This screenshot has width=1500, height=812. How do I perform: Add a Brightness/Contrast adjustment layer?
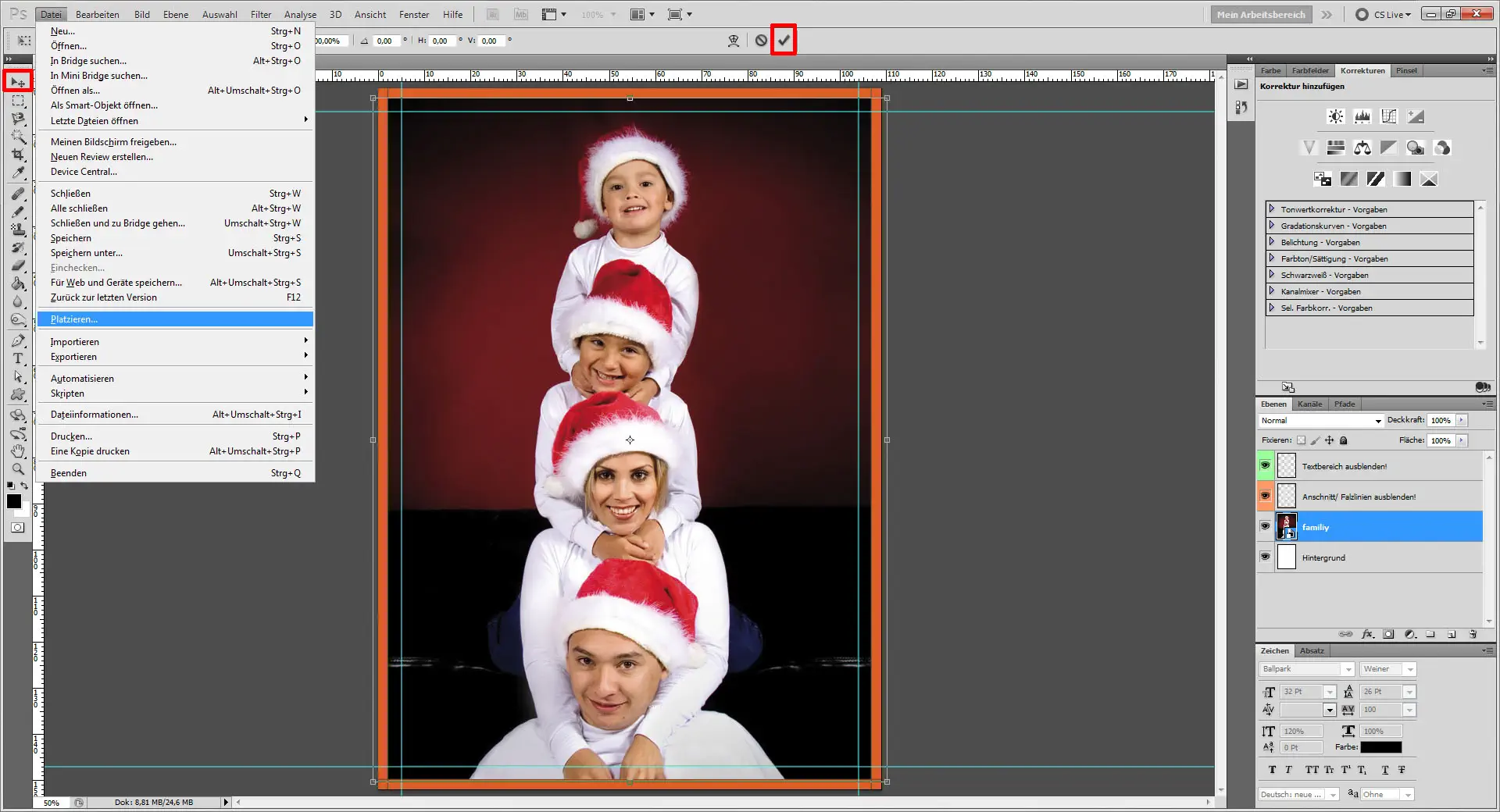click(1335, 116)
